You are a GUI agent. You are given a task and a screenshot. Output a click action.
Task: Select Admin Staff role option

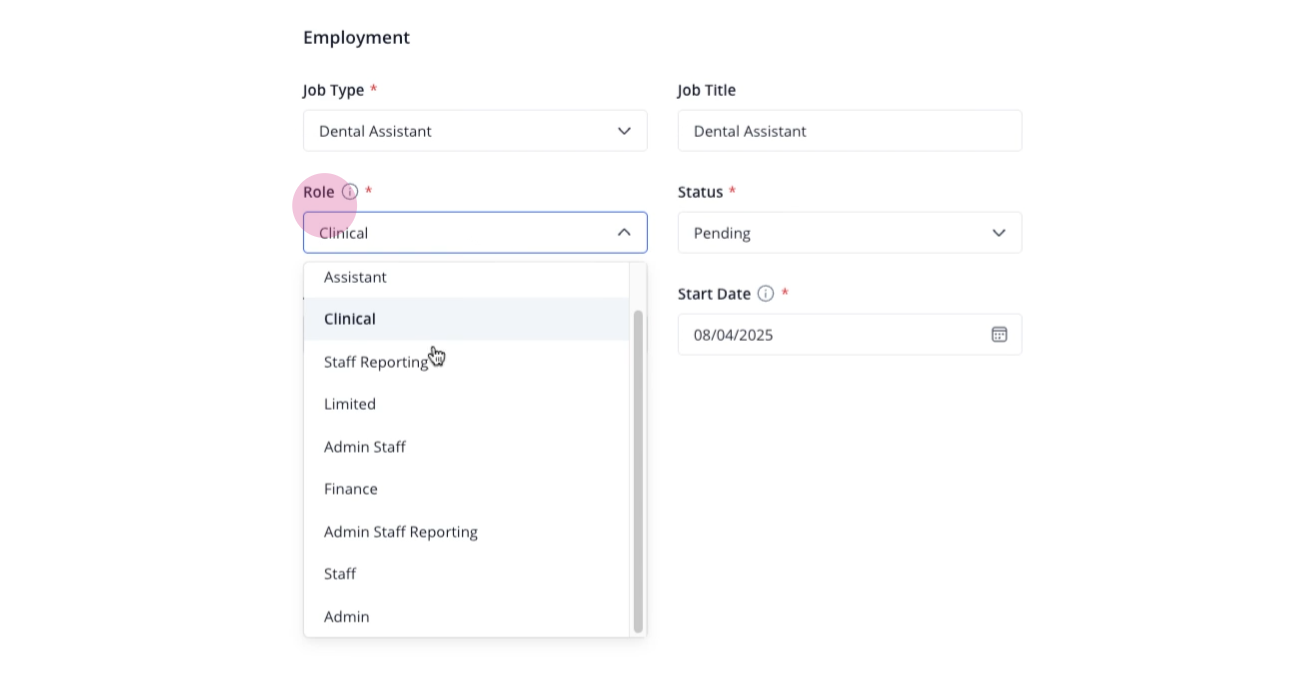466,447
